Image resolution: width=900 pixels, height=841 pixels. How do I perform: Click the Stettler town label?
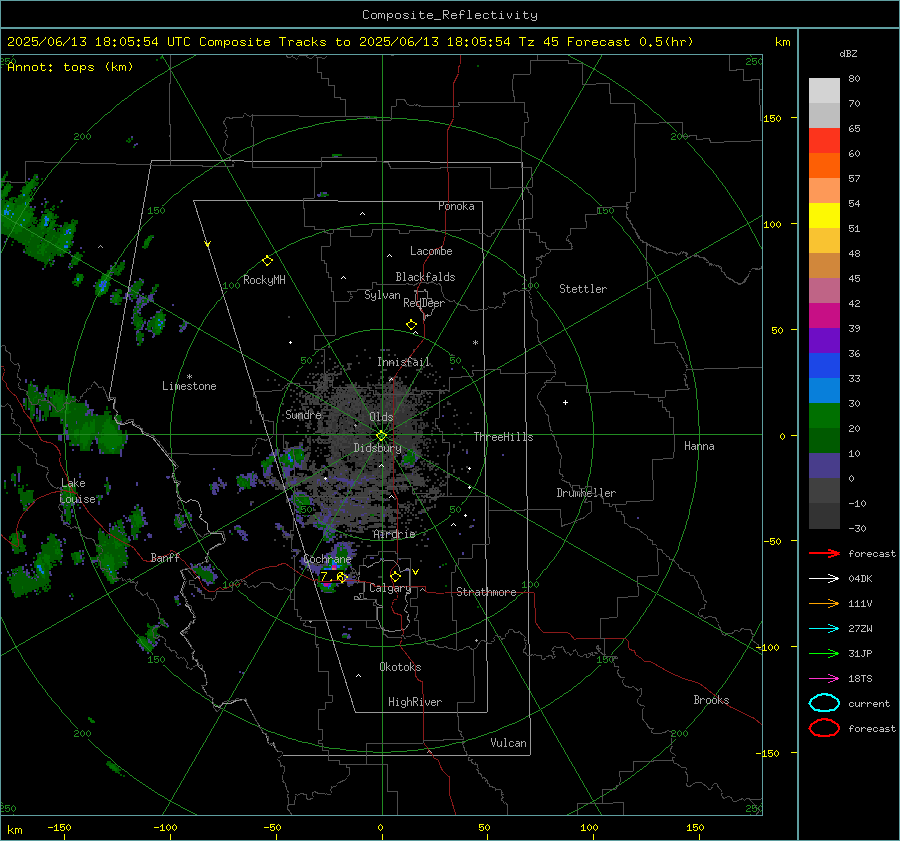click(583, 289)
